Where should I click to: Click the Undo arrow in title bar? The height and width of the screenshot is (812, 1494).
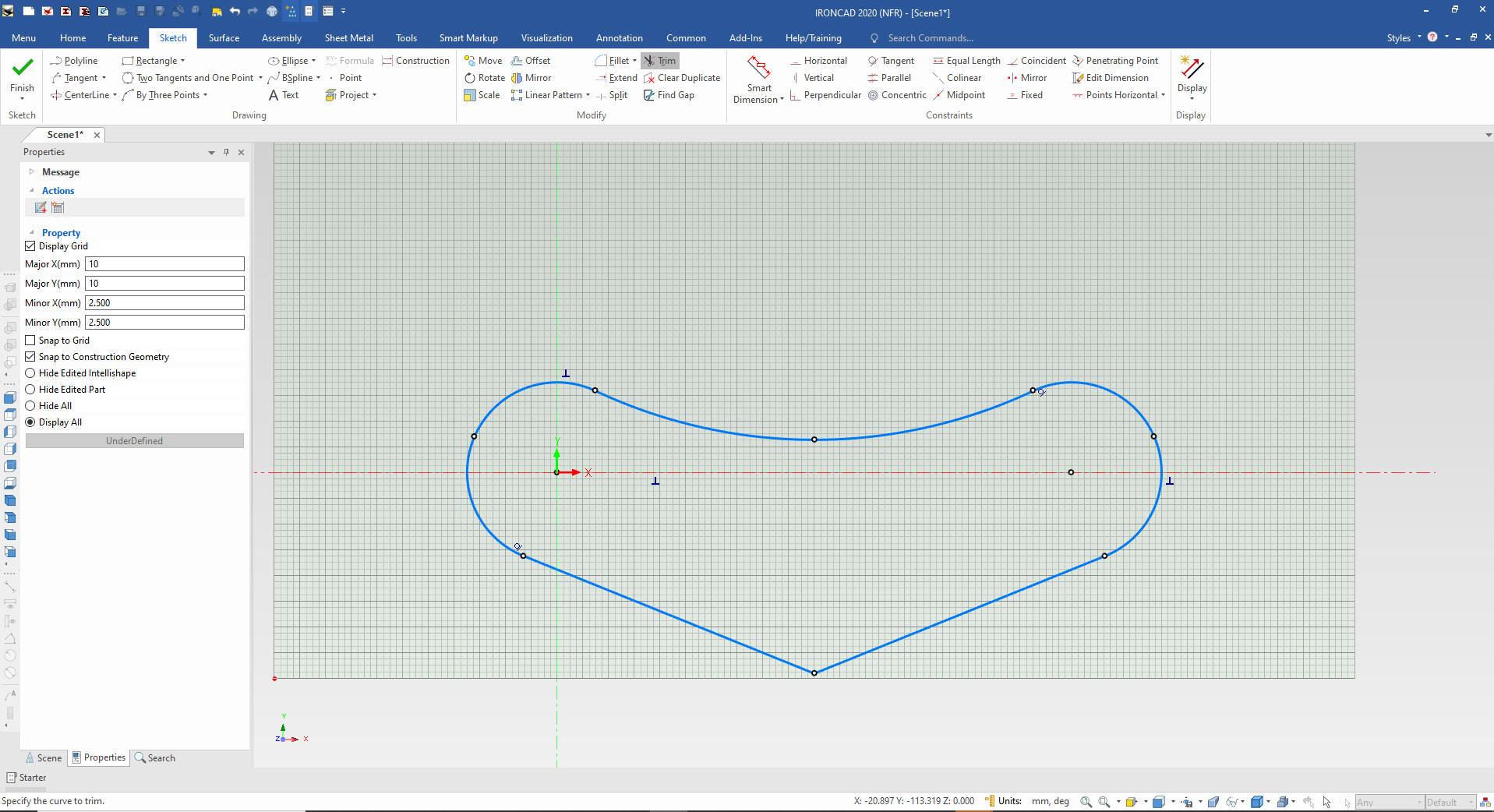point(235,11)
